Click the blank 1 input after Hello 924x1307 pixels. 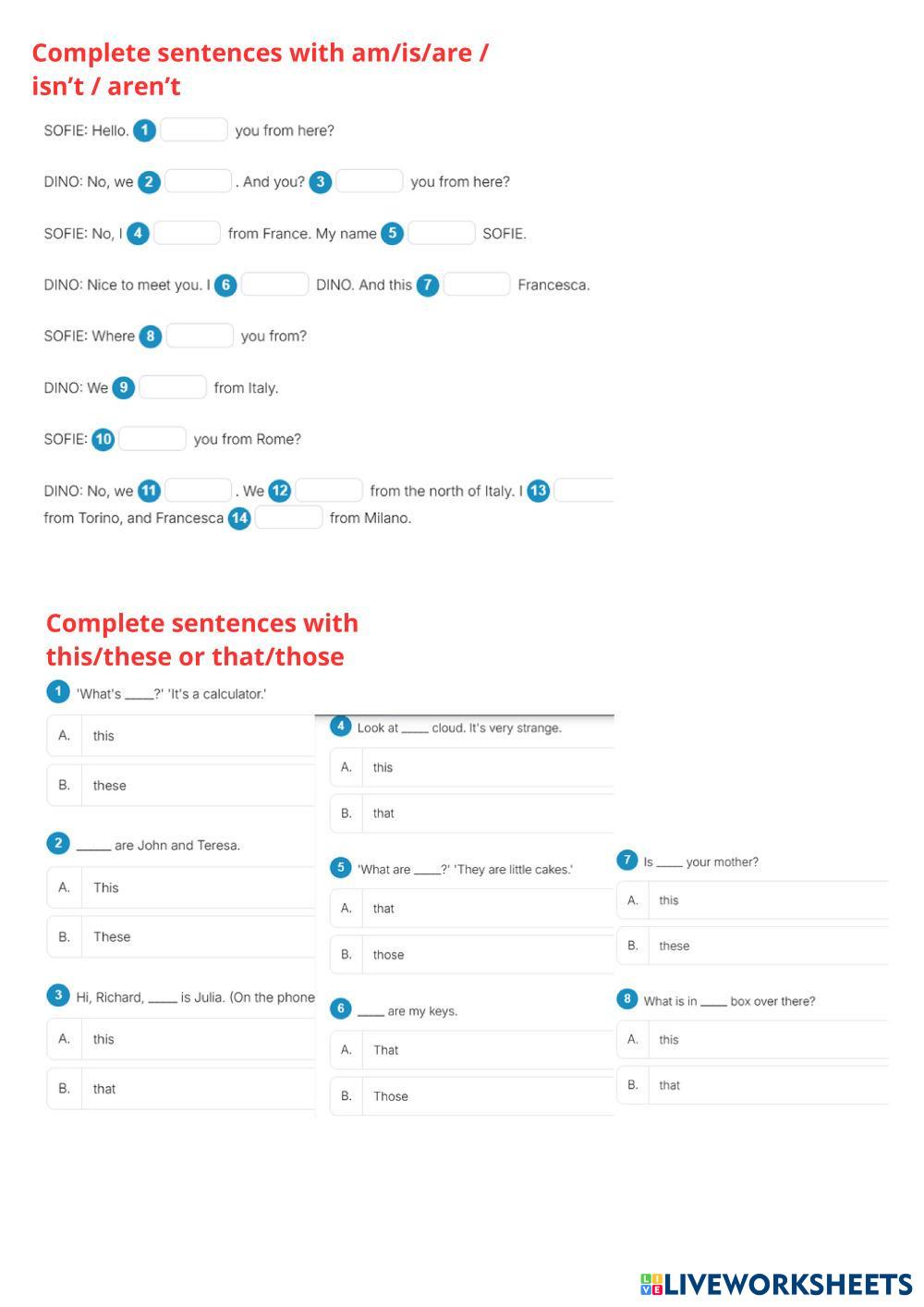[x=194, y=130]
